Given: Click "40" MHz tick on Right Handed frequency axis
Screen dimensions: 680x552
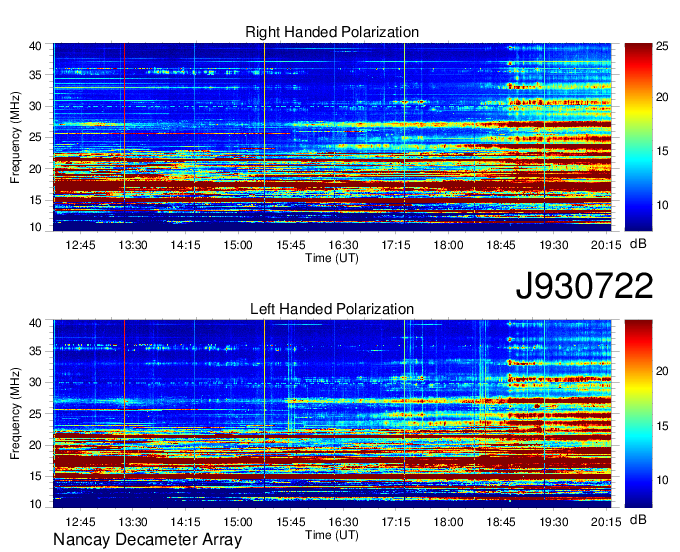Looking at the screenshot, I should [x=36, y=46].
